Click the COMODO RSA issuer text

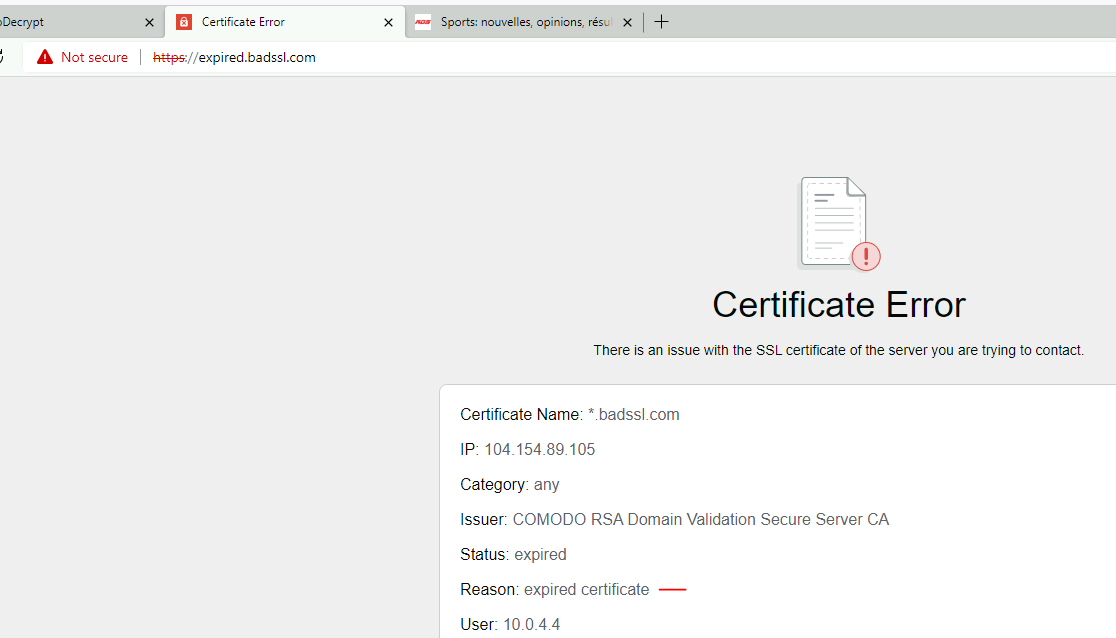point(700,519)
